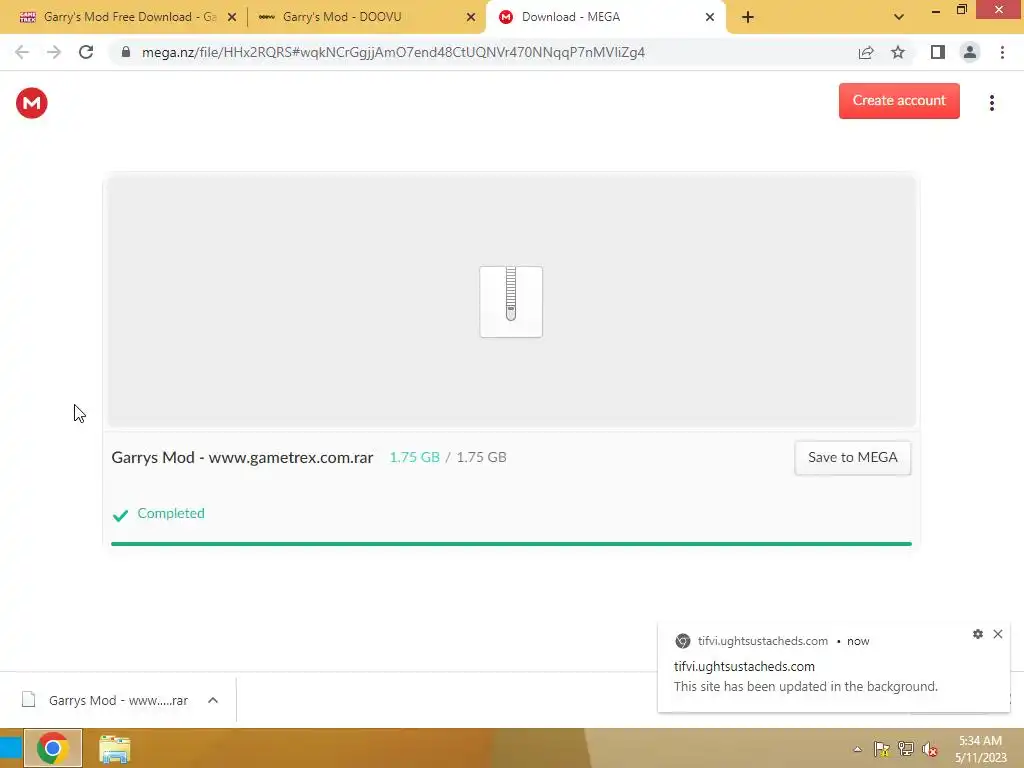Image resolution: width=1024 pixels, height=768 pixels.
Task: Click the tifvi.ughtsustacheds.com notification title
Action: point(744,667)
